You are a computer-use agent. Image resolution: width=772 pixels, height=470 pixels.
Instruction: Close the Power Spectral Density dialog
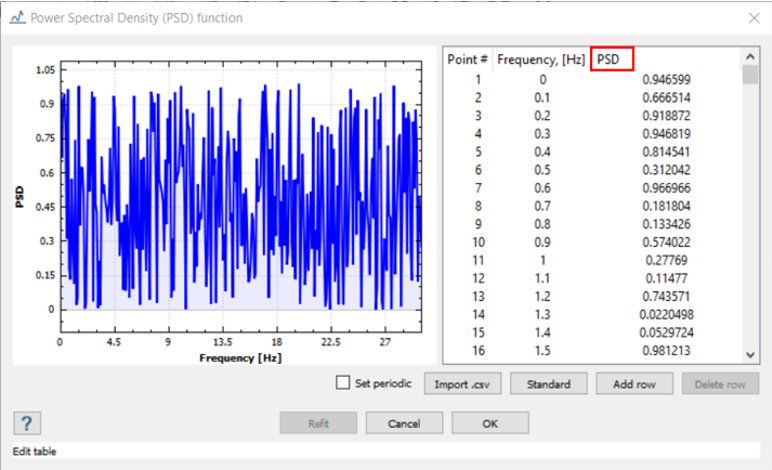tap(753, 17)
